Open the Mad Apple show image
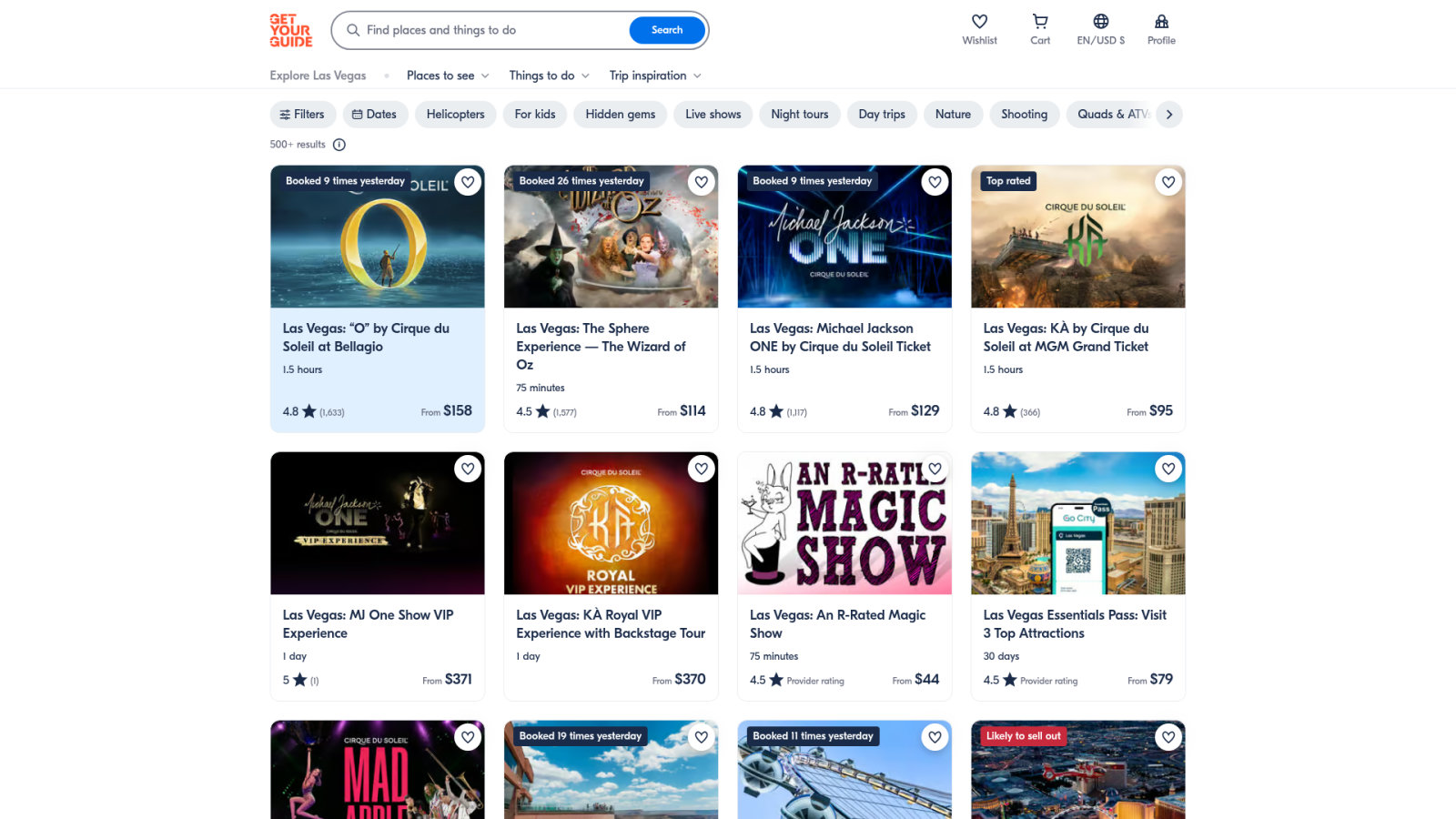 coord(378,770)
